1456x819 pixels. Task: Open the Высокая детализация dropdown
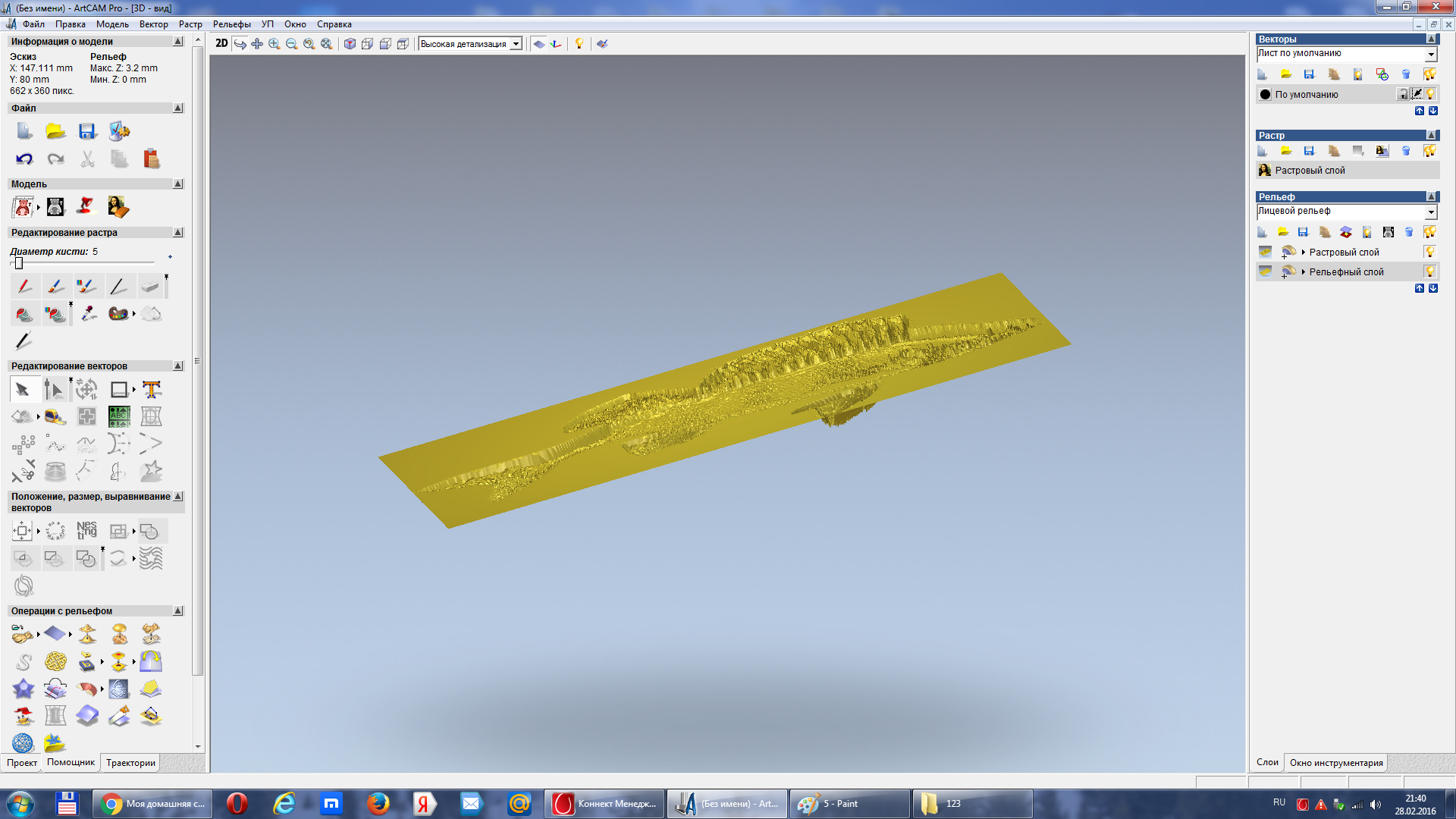click(516, 44)
